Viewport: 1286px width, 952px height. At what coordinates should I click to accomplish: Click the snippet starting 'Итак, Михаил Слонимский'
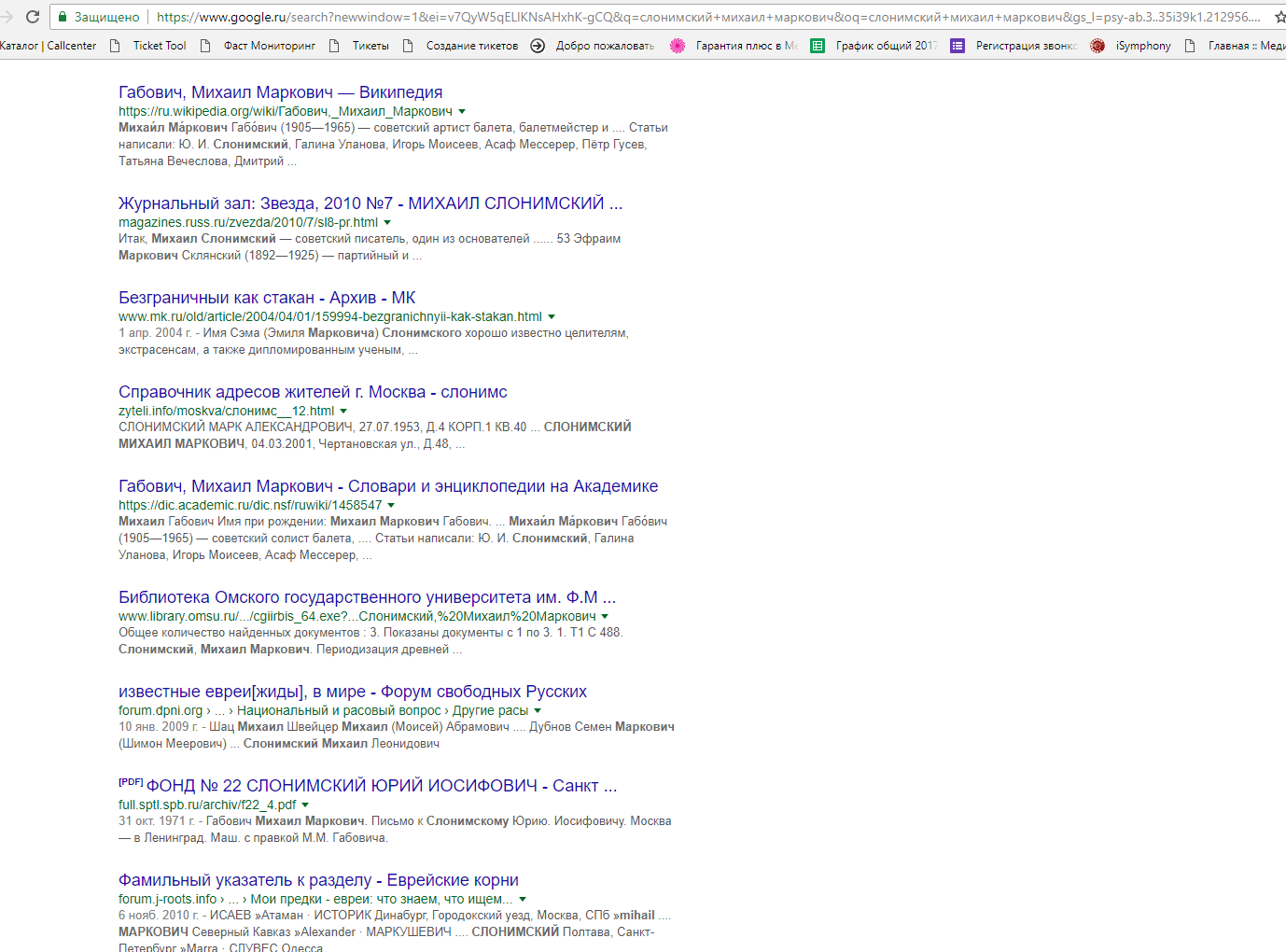[x=370, y=247]
